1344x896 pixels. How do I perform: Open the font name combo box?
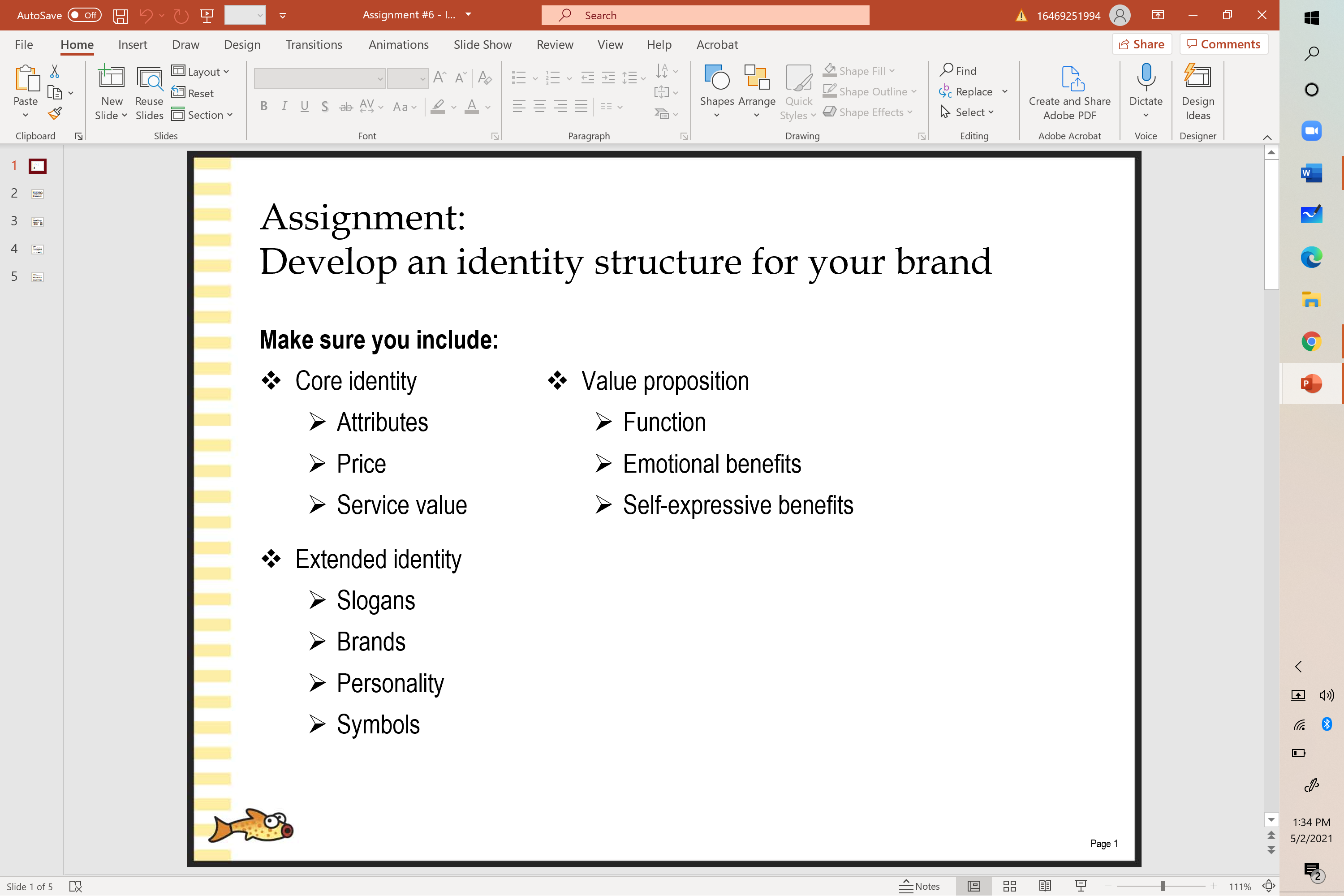point(319,78)
